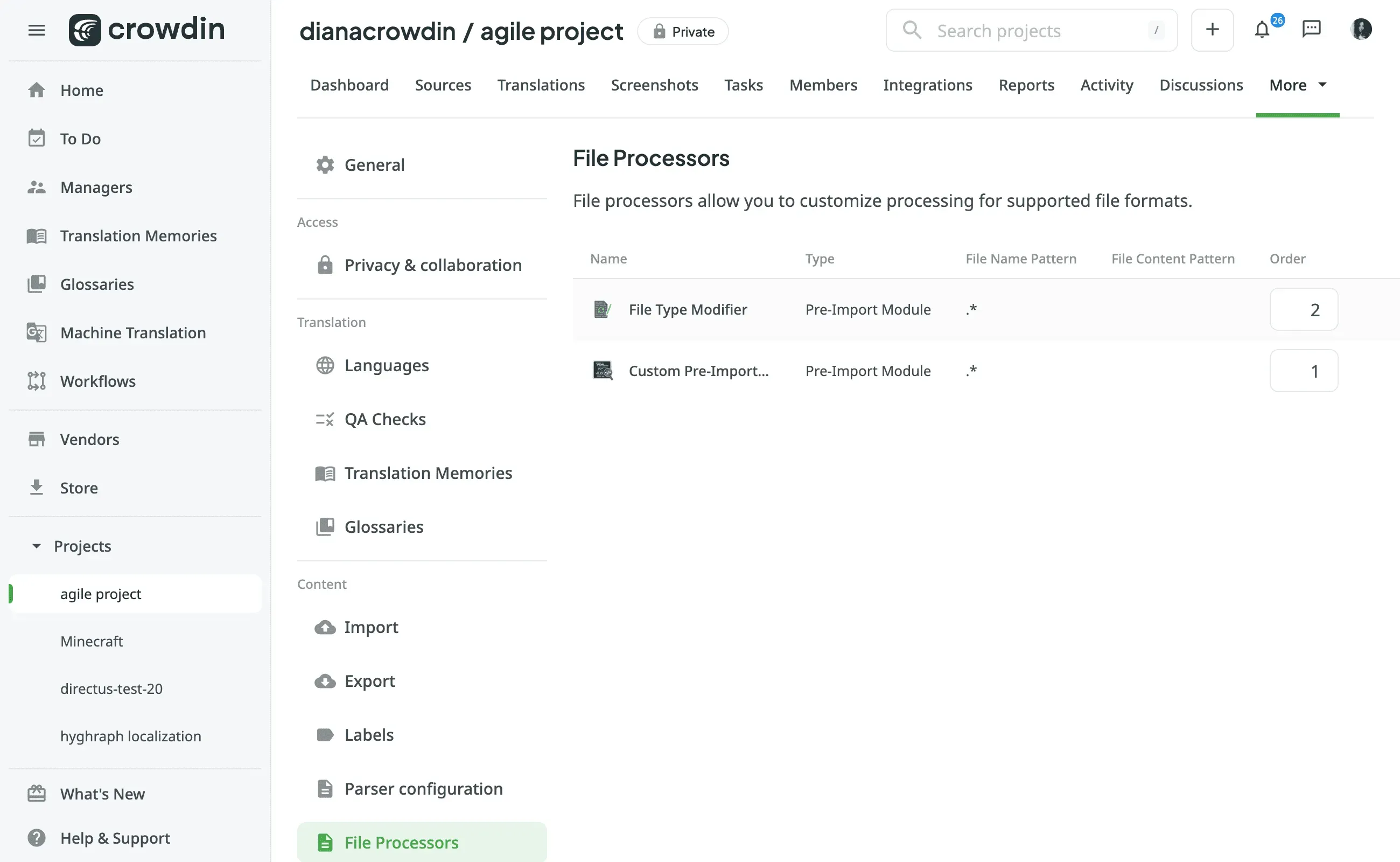The height and width of the screenshot is (862, 1400).
Task: Switch to the Translations tab
Action: (540, 85)
